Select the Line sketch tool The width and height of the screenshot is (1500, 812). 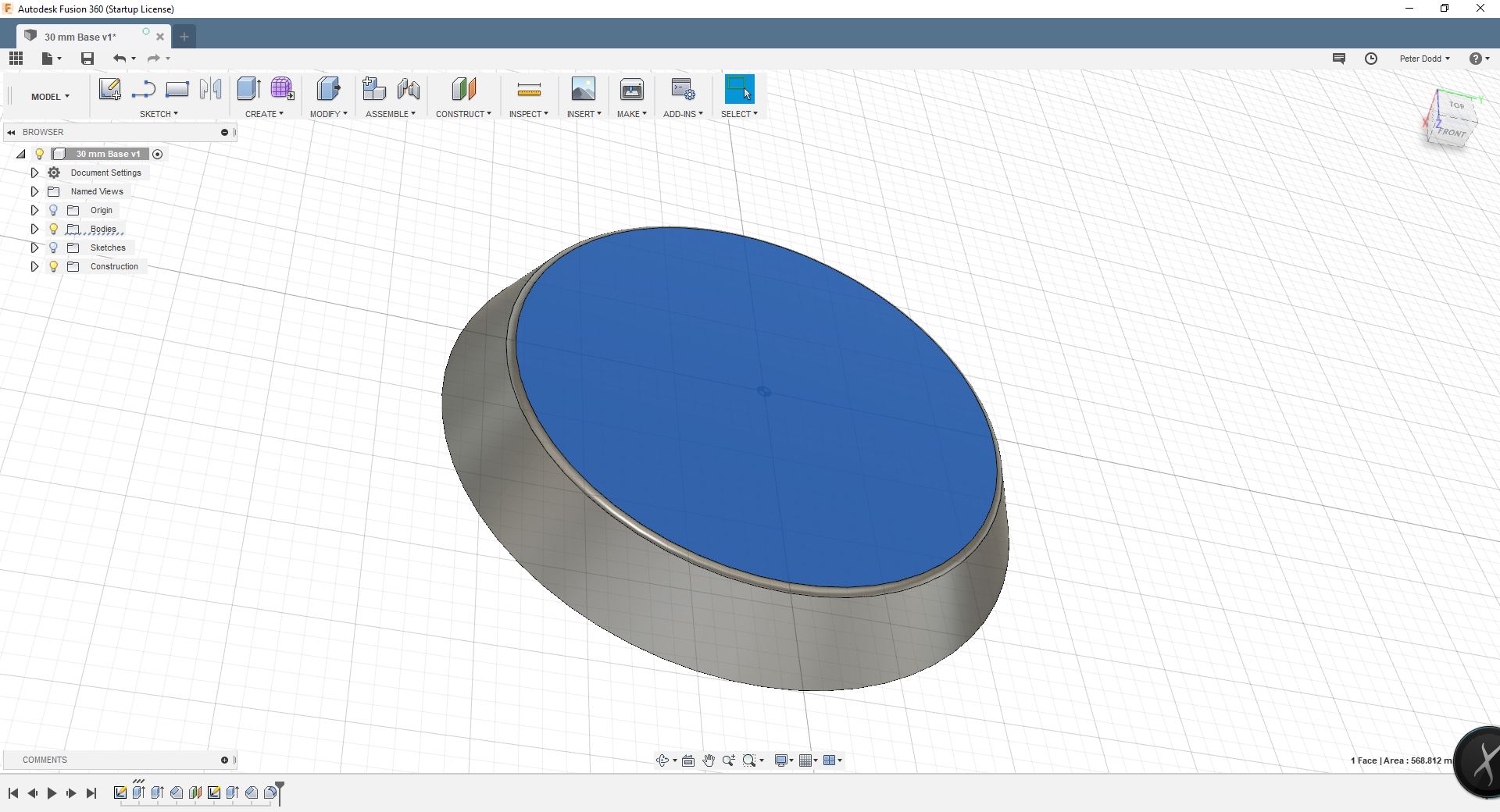point(143,89)
